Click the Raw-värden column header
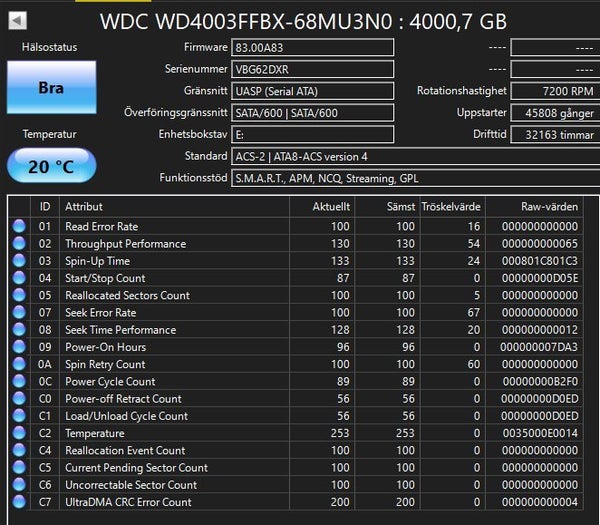This screenshot has width=600, height=525. coord(534,207)
